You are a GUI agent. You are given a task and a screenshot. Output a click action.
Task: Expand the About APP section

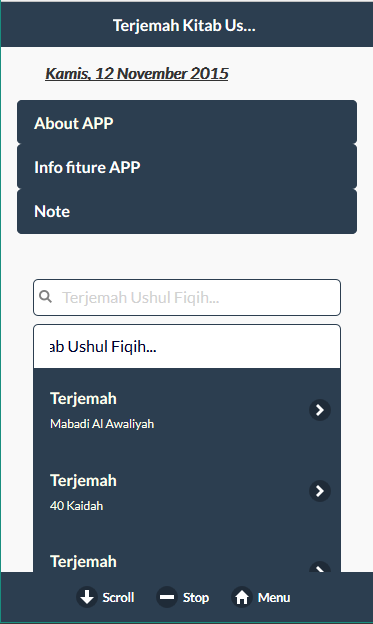click(187, 122)
